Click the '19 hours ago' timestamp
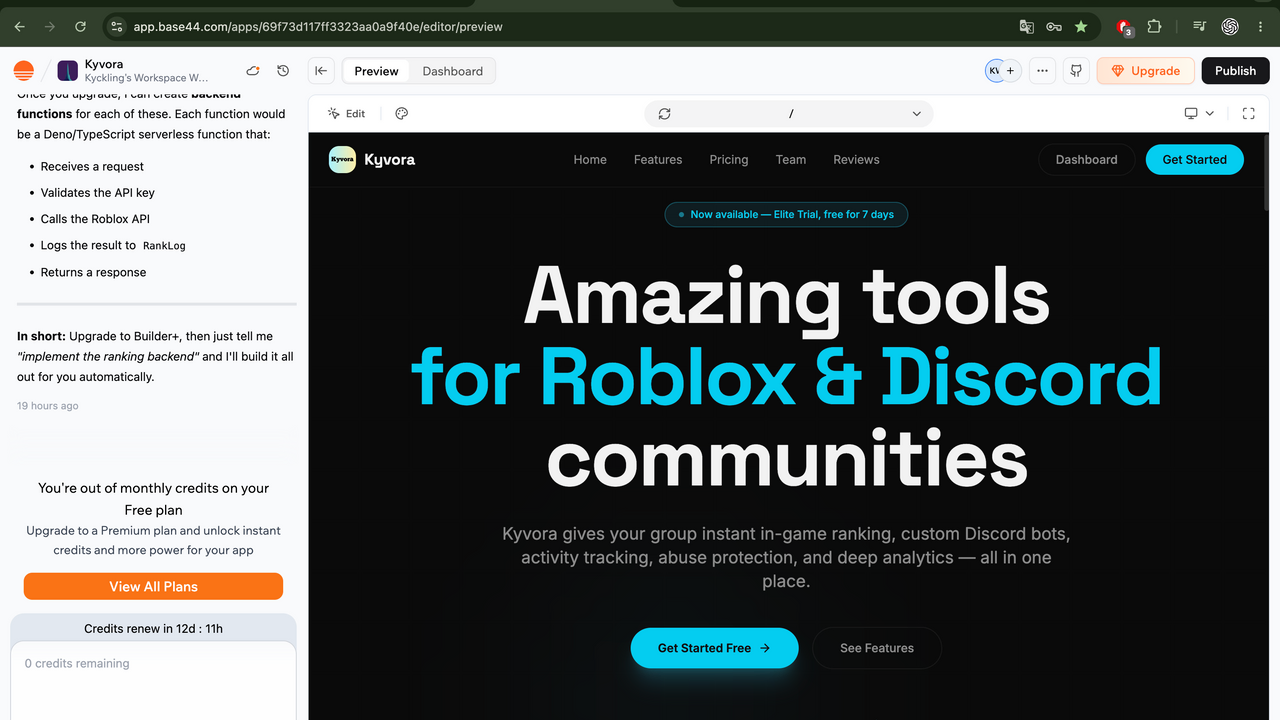This screenshot has height=720, width=1280. (48, 406)
